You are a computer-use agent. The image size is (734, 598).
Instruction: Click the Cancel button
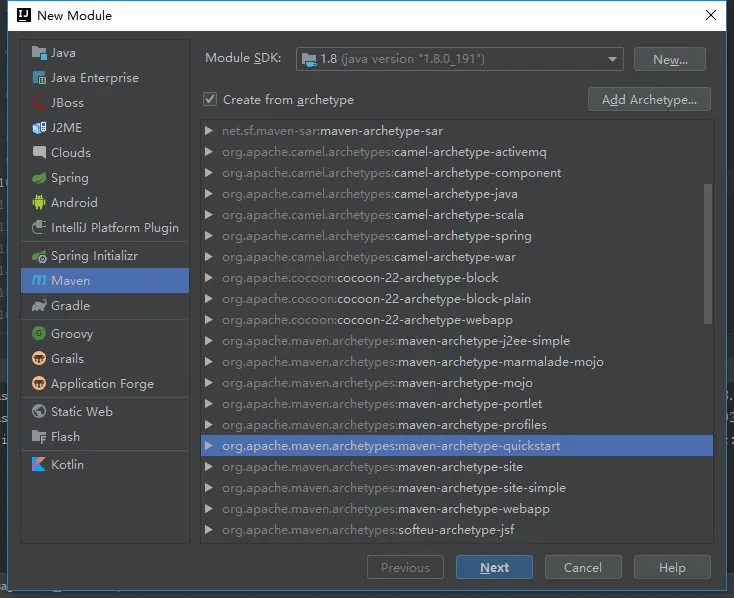[583, 567]
